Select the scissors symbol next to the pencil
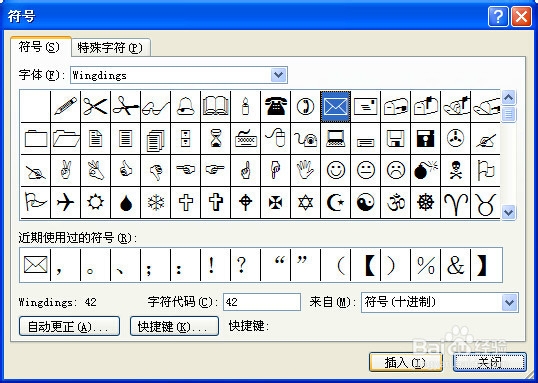Viewport: 538px width, 383px height. pos(95,106)
